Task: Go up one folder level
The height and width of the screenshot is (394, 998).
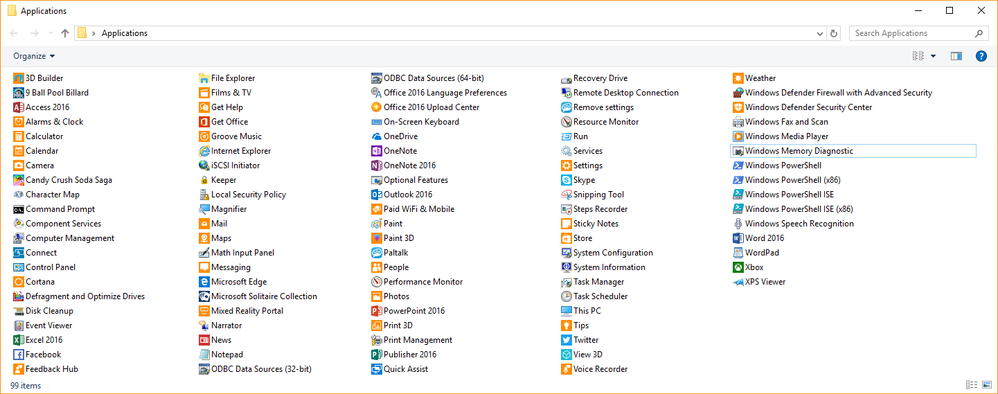Action: point(65,33)
